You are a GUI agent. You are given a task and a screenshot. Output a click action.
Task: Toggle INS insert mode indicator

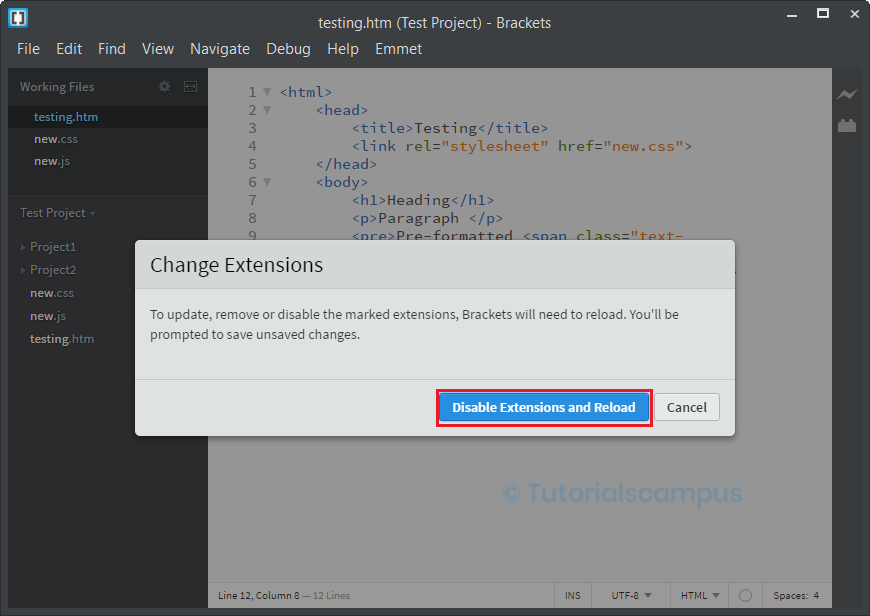pyautogui.click(x=573, y=595)
